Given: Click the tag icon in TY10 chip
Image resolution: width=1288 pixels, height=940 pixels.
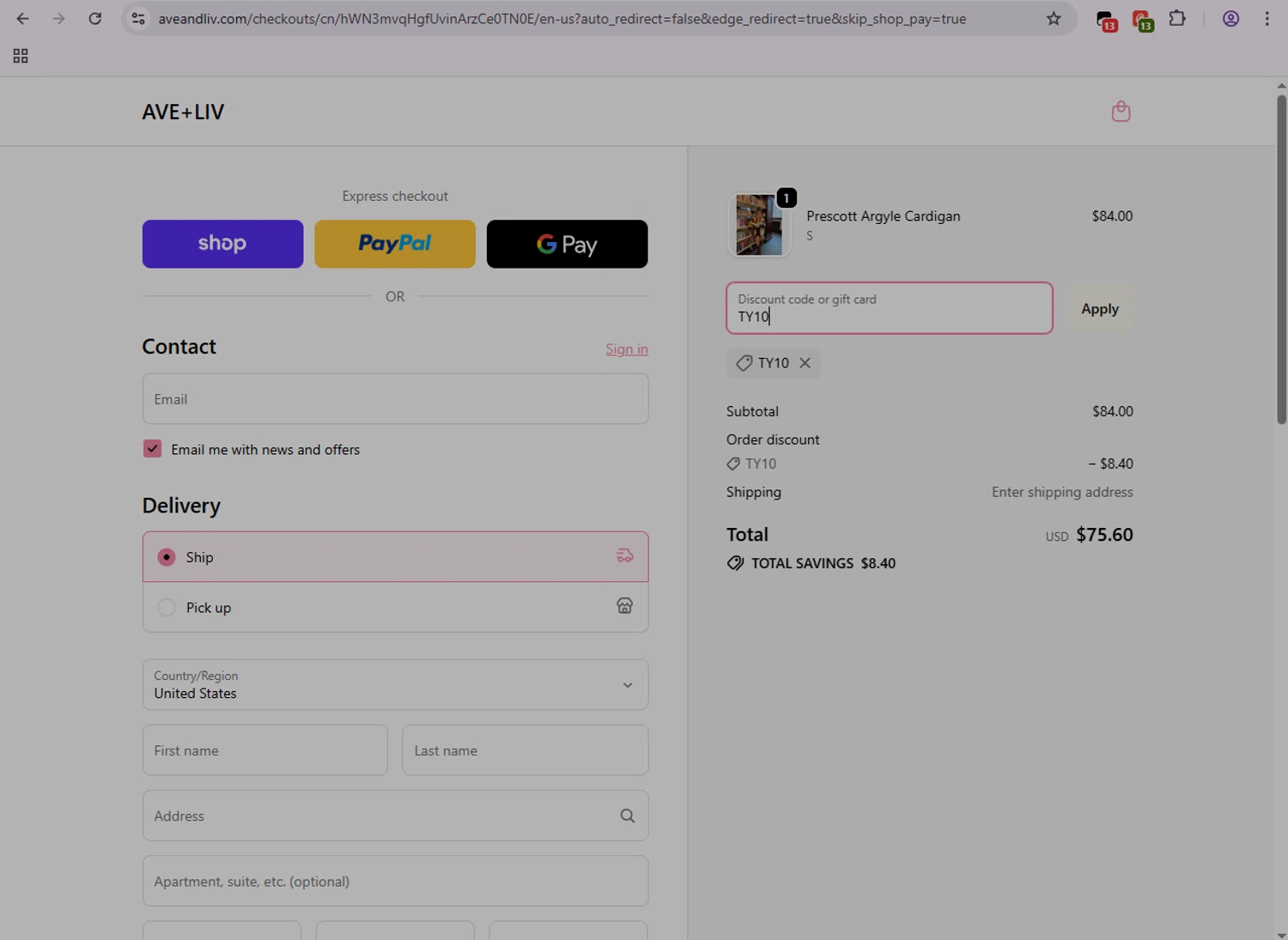Looking at the screenshot, I should tap(744, 363).
